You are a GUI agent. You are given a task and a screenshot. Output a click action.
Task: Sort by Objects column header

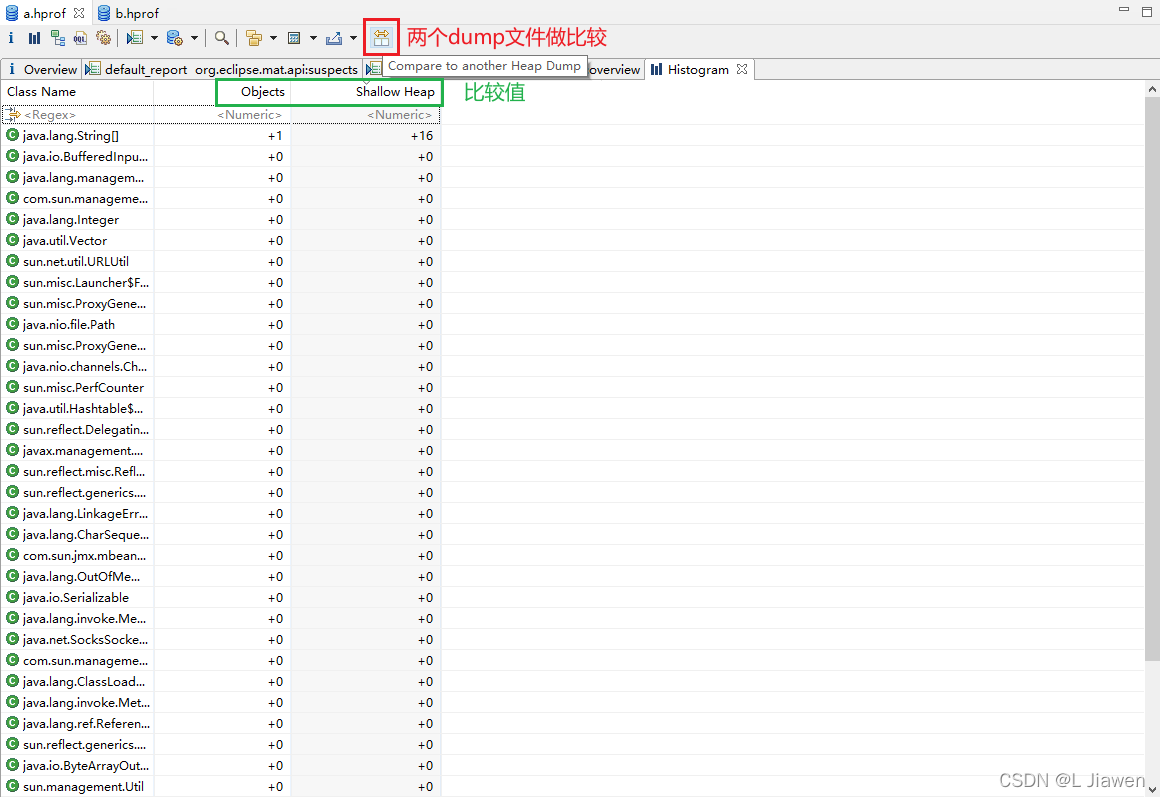click(222, 92)
